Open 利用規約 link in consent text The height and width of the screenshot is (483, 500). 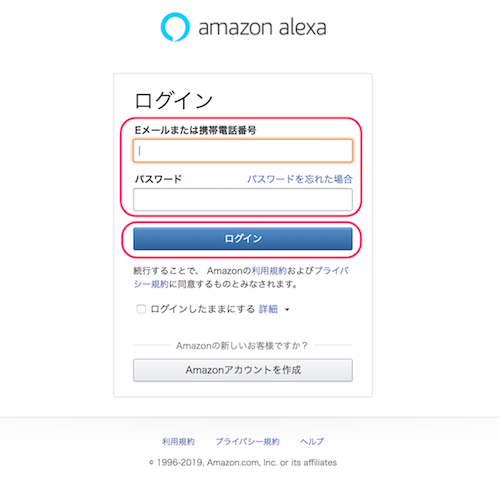point(269,271)
